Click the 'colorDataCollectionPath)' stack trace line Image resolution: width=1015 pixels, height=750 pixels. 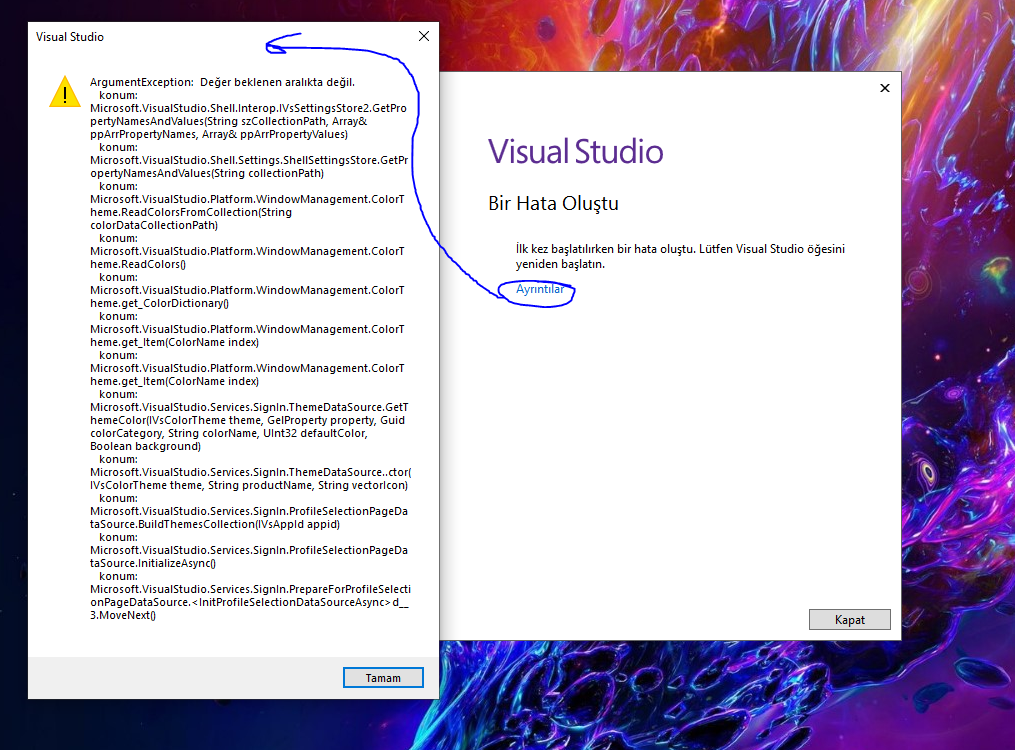click(154, 225)
